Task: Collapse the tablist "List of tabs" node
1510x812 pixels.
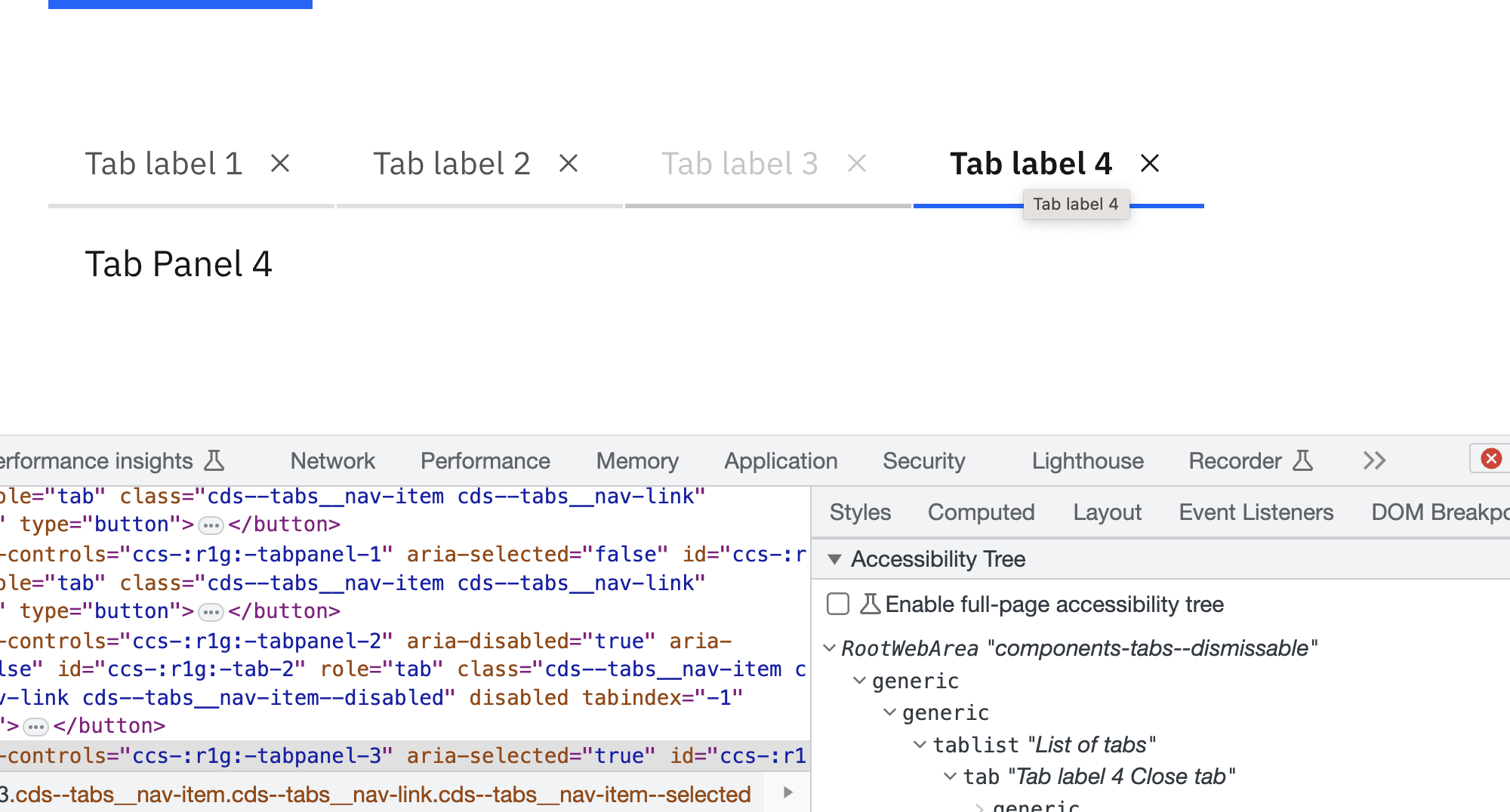Action: click(x=920, y=745)
